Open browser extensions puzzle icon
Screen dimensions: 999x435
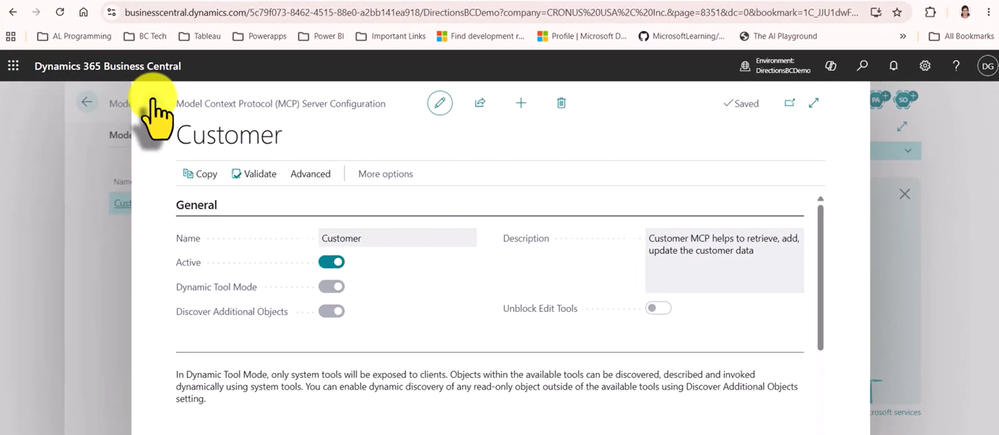[930, 12]
